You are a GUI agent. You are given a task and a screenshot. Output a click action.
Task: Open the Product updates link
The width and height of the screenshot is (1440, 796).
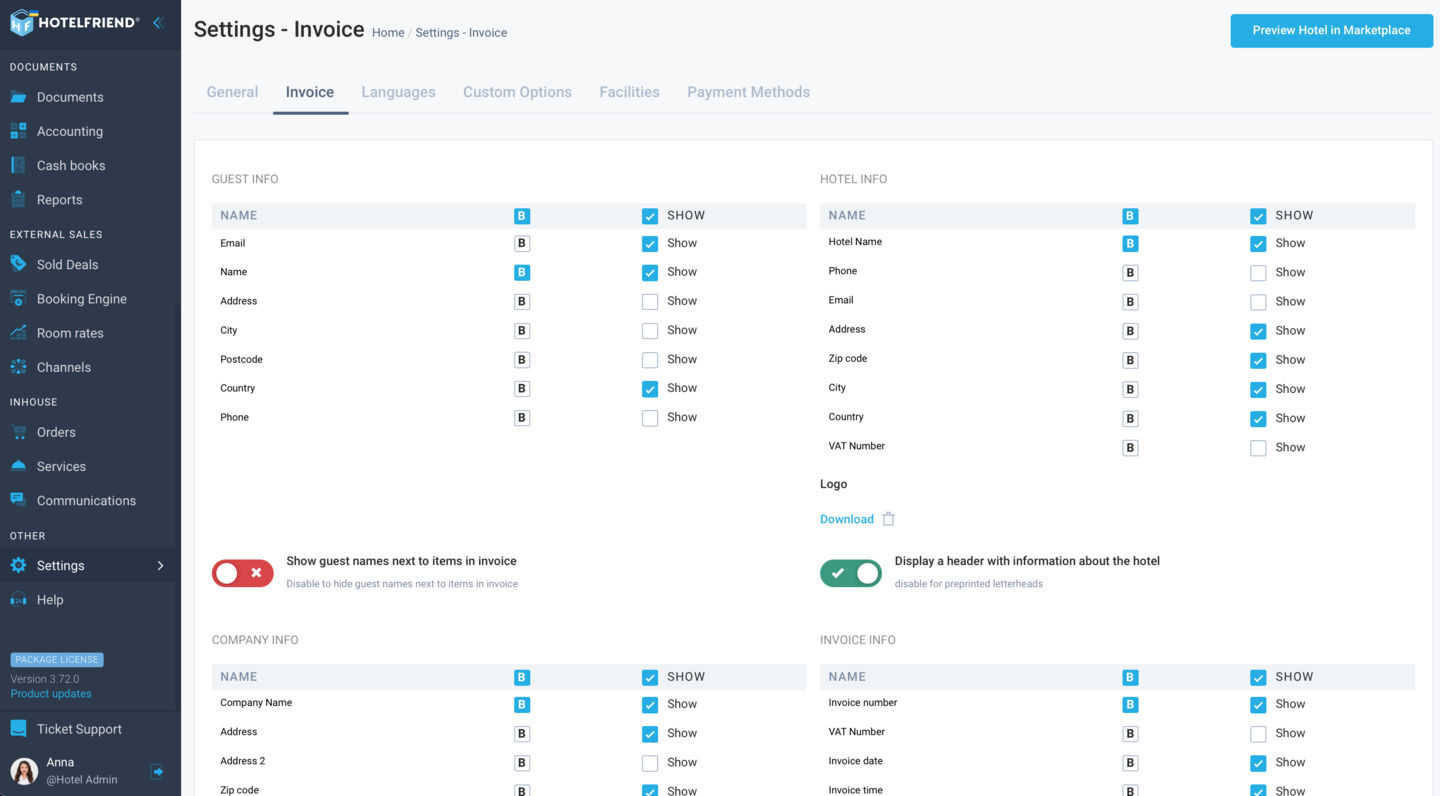[x=51, y=693]
